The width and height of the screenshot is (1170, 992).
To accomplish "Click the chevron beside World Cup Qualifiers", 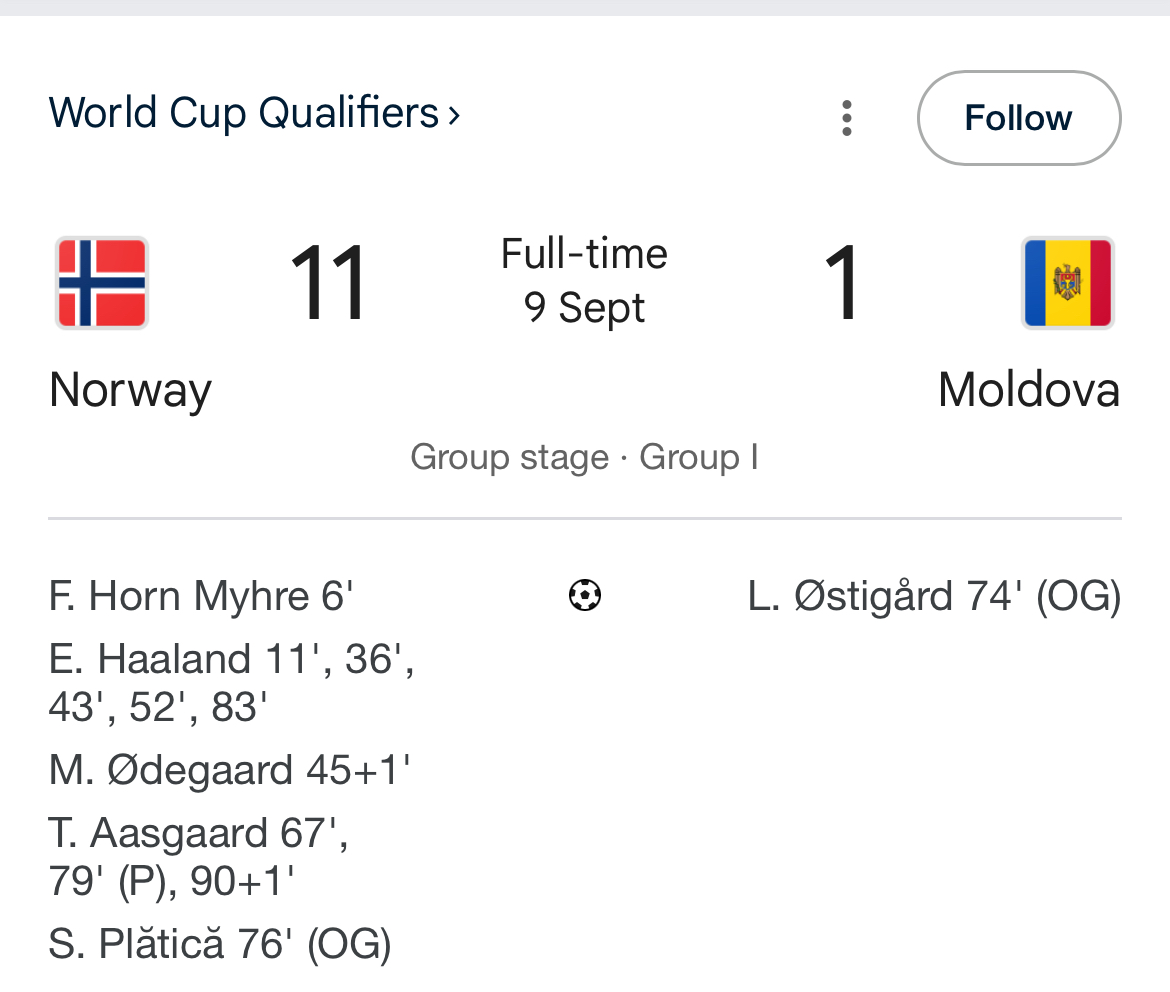I will [x=454, y=115].
